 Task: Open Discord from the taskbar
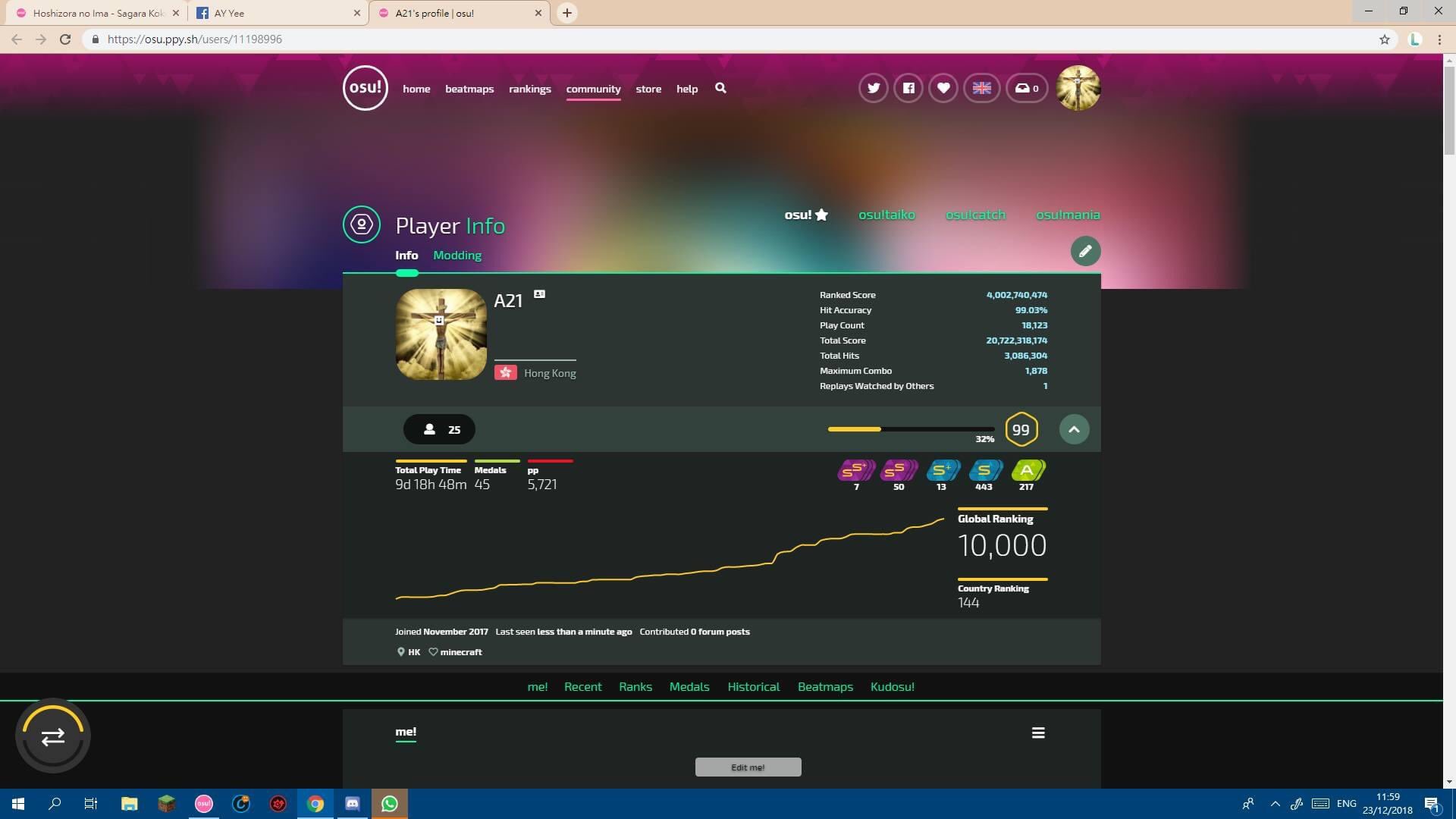tap(353, 804)
